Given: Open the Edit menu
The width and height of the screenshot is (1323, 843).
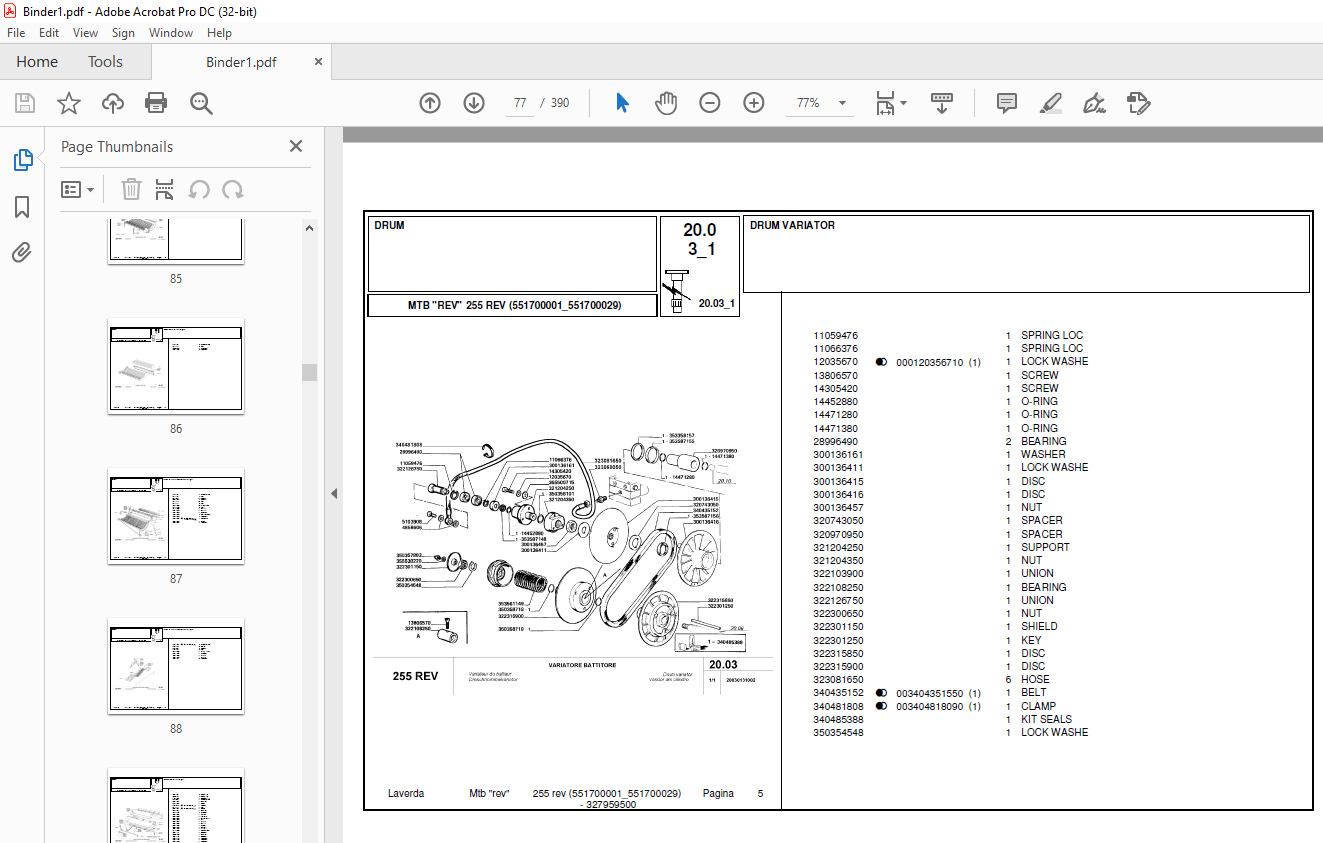Looking at the screenshot, I should pyautogui.click(x=49, y=33).
